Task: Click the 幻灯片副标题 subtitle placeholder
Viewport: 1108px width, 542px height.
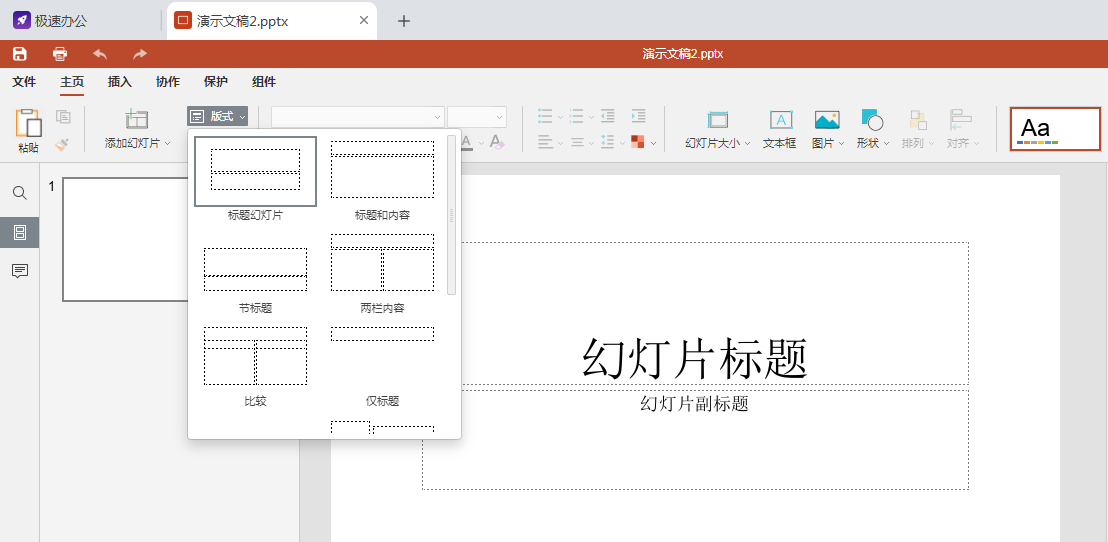Action: 695,403
